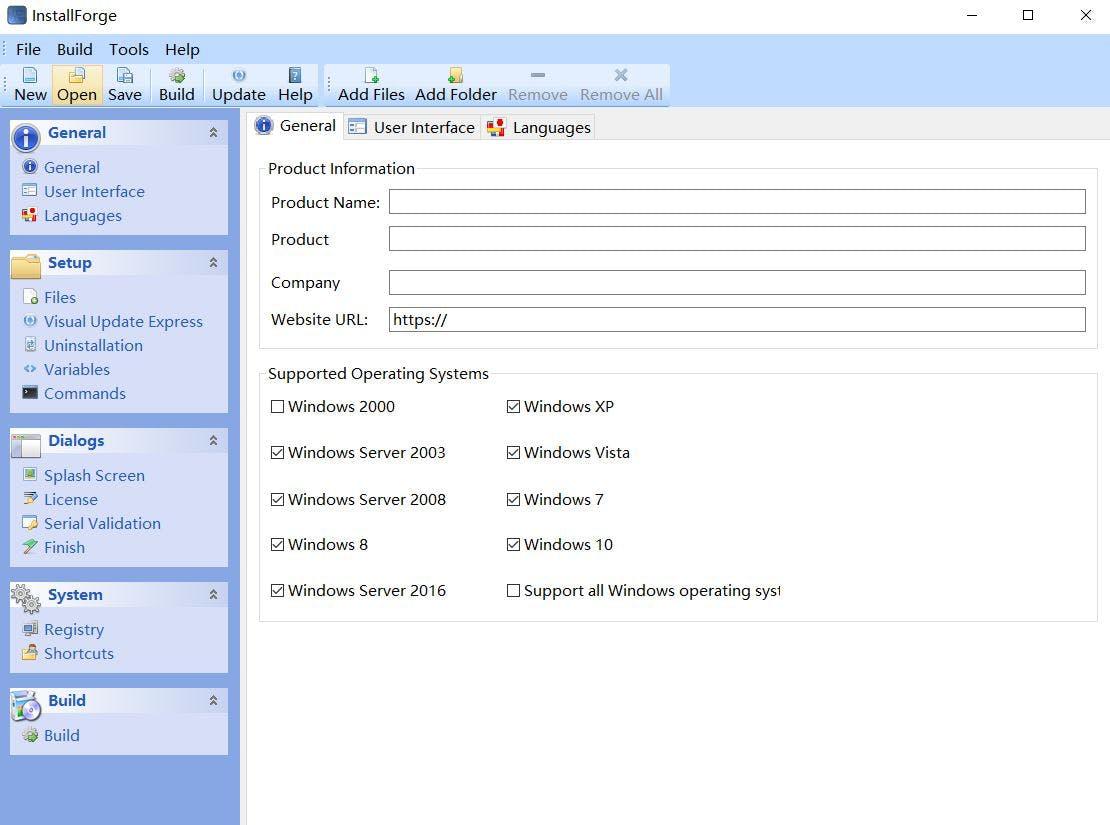
Task: Toggle the Windows 8 checkbox
Action: tap(278, 545)
